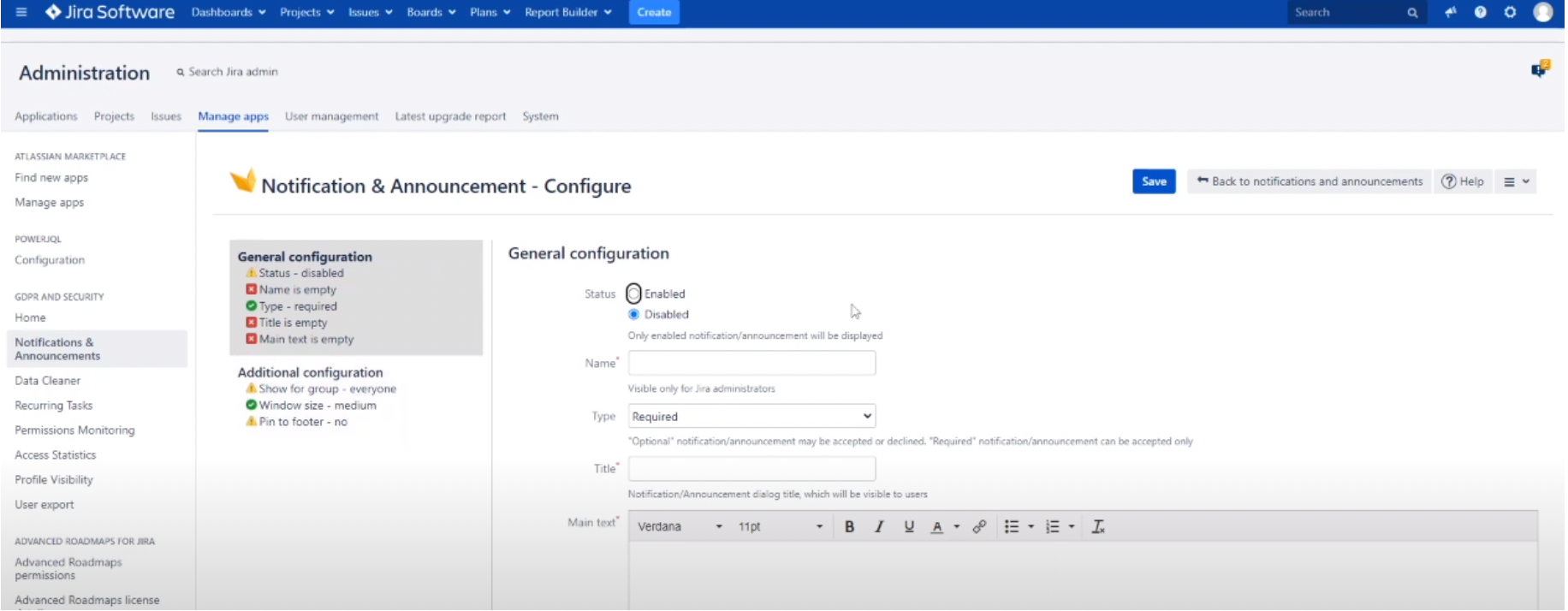Select the Enabled status radio button
The height and width of the screenshot is (611, 1568).
click(633, 294)
